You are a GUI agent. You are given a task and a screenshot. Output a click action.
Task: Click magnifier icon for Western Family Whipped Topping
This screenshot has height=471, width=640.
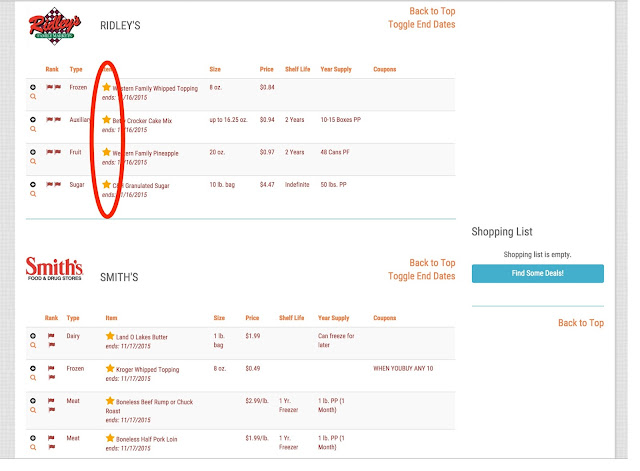tap(33, 96)
